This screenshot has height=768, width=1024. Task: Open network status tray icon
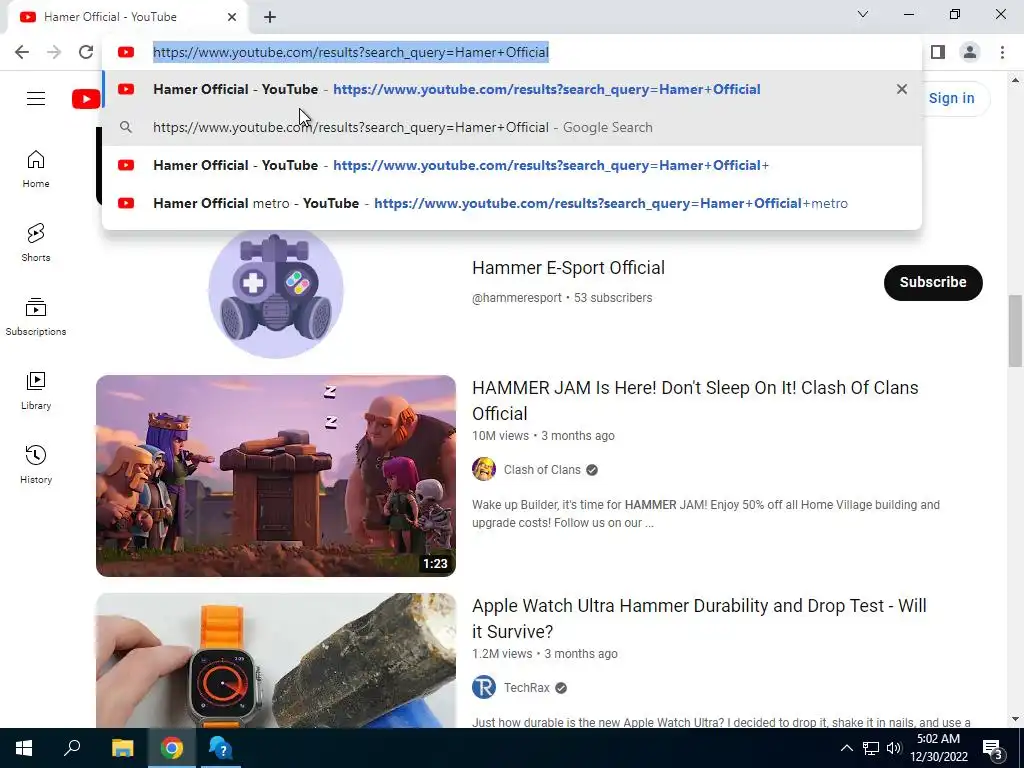[x=871, y=748]
